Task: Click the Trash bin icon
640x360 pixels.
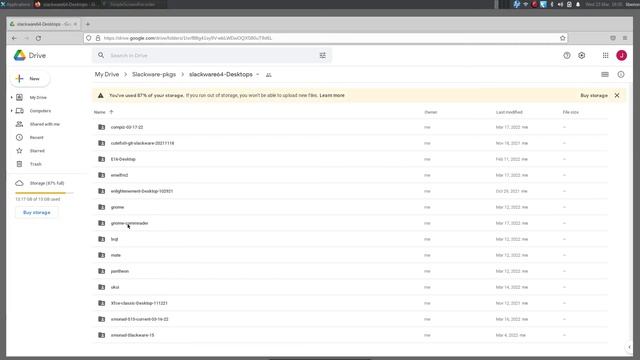Action: point(19,164)
